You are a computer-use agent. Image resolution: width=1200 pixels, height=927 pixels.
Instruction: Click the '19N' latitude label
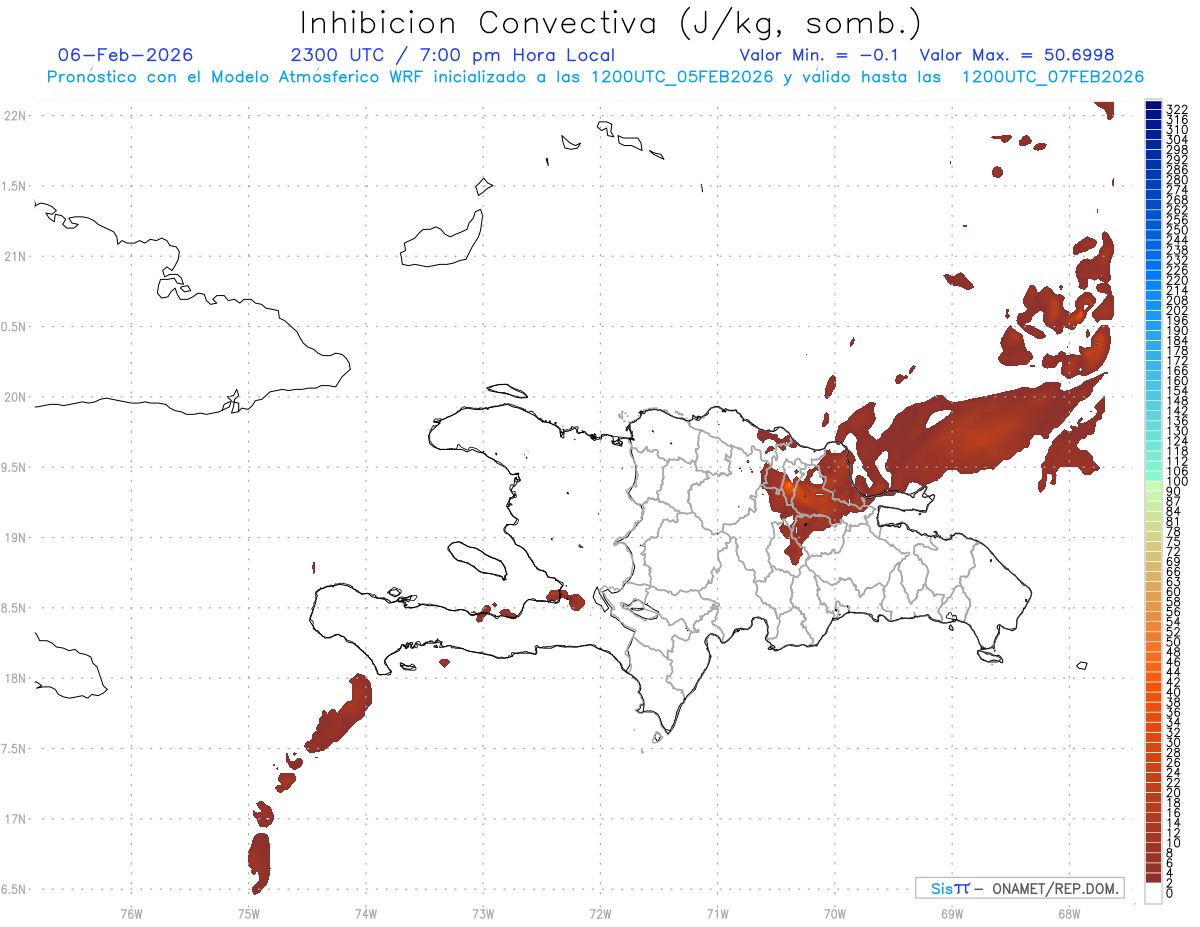pos(15,538)
